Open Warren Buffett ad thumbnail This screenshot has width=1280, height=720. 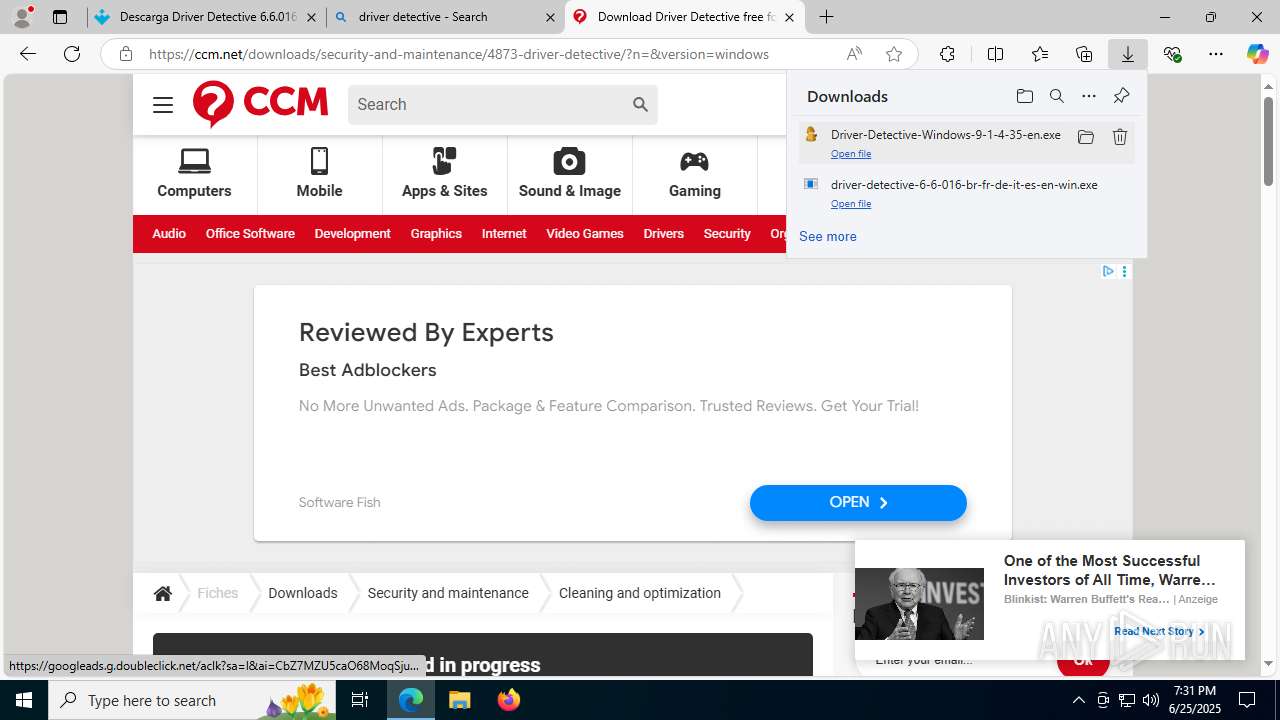pyautogui.click(x=919, y=604)
